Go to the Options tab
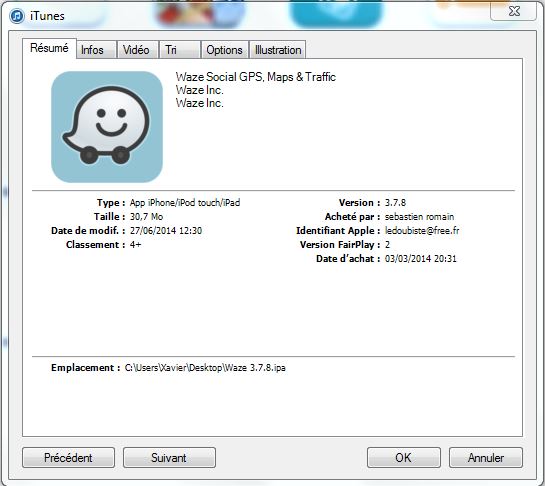Image resolution: width=545 pixels, height=486 pixels. pyautogui.click(x=225, y=50)
